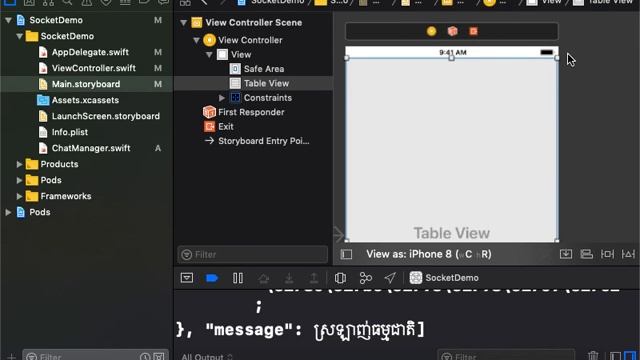
Task: Click the document outline Filter field
Action: [253, 254]
